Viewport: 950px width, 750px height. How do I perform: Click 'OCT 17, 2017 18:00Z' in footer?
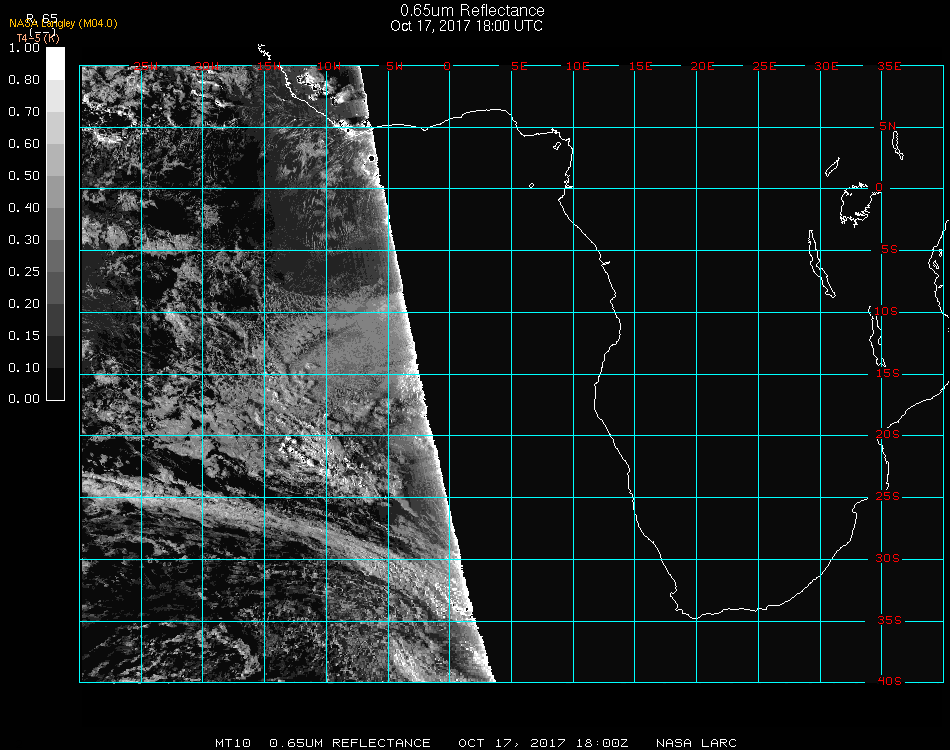pyautogui.click(x=543, y=743)
